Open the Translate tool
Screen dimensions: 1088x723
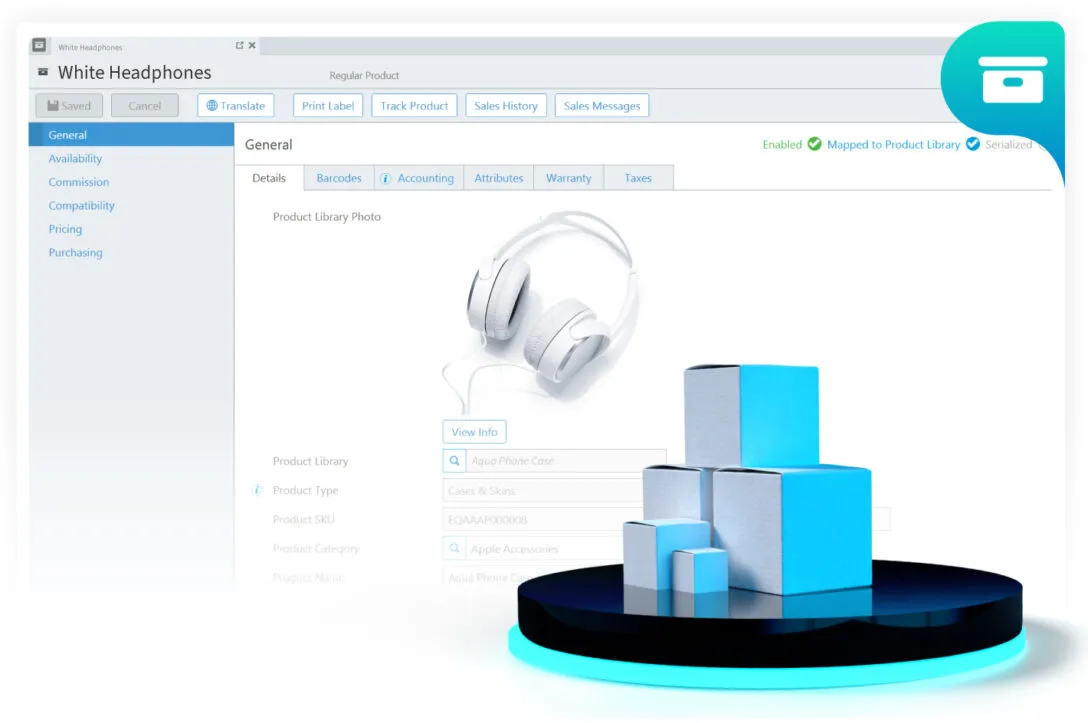point(235,105)
